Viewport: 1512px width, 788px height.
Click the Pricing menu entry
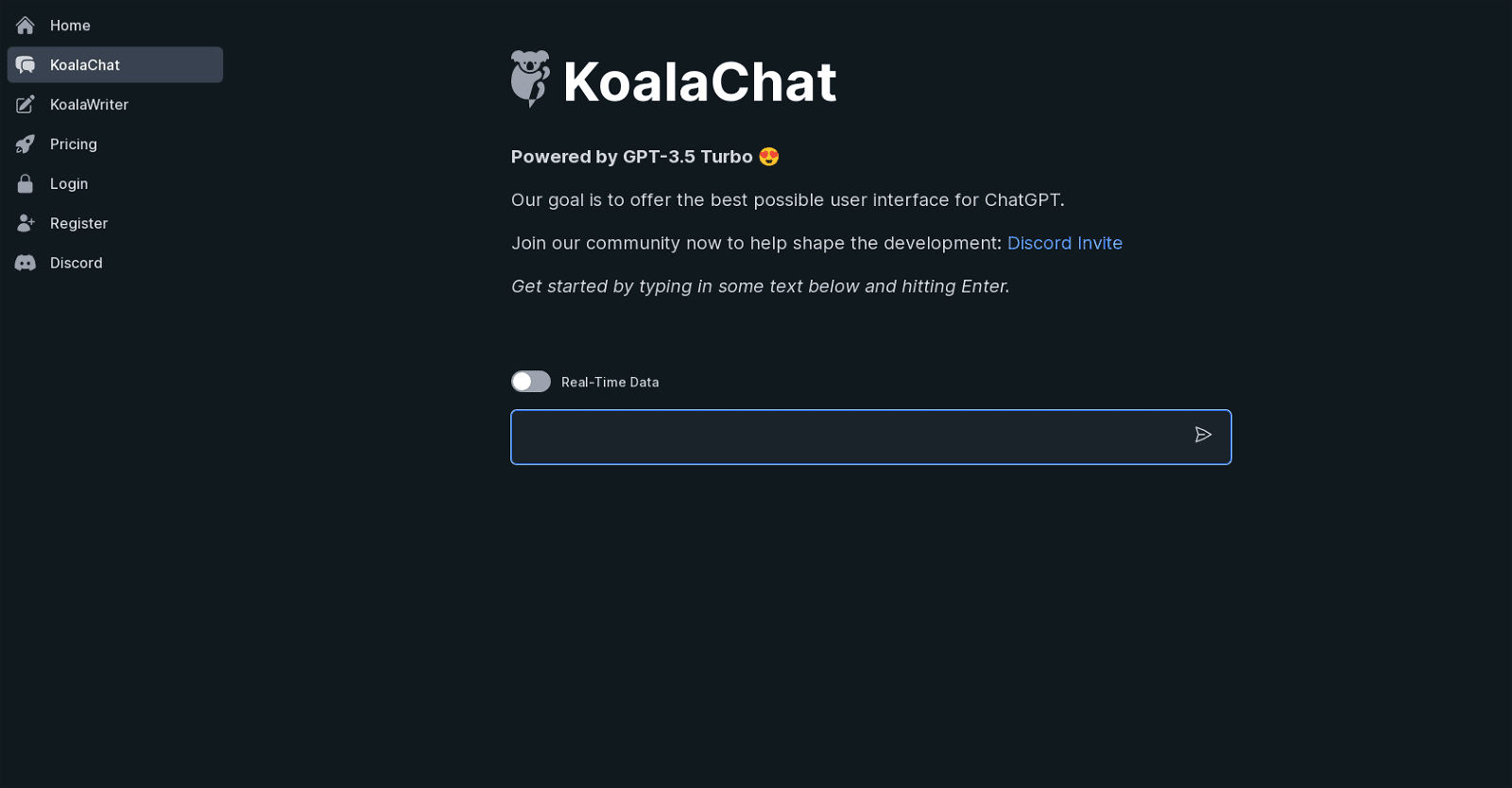73,144
